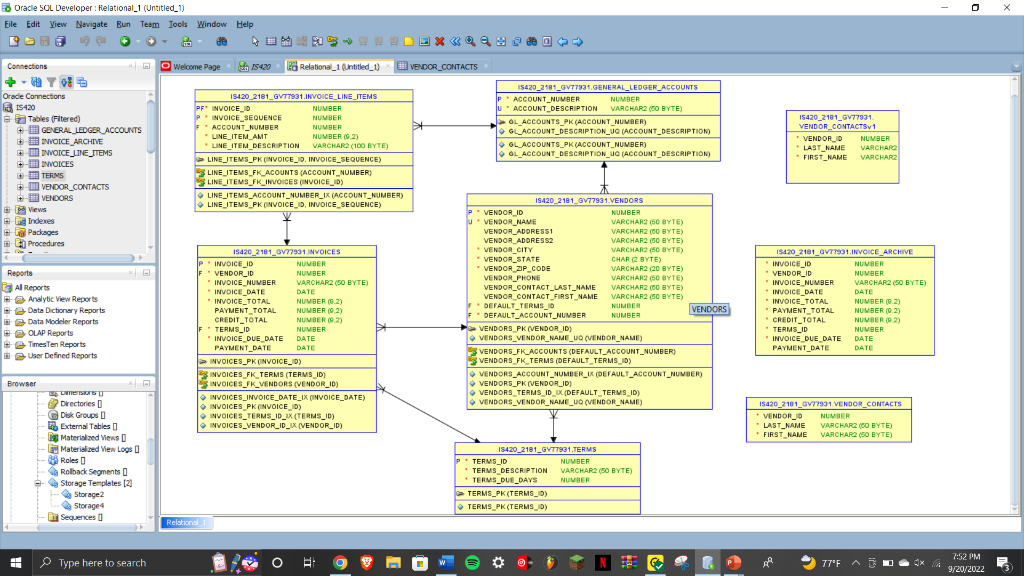
Task: Expand the VENDORS table node
Action: point(20,198)
